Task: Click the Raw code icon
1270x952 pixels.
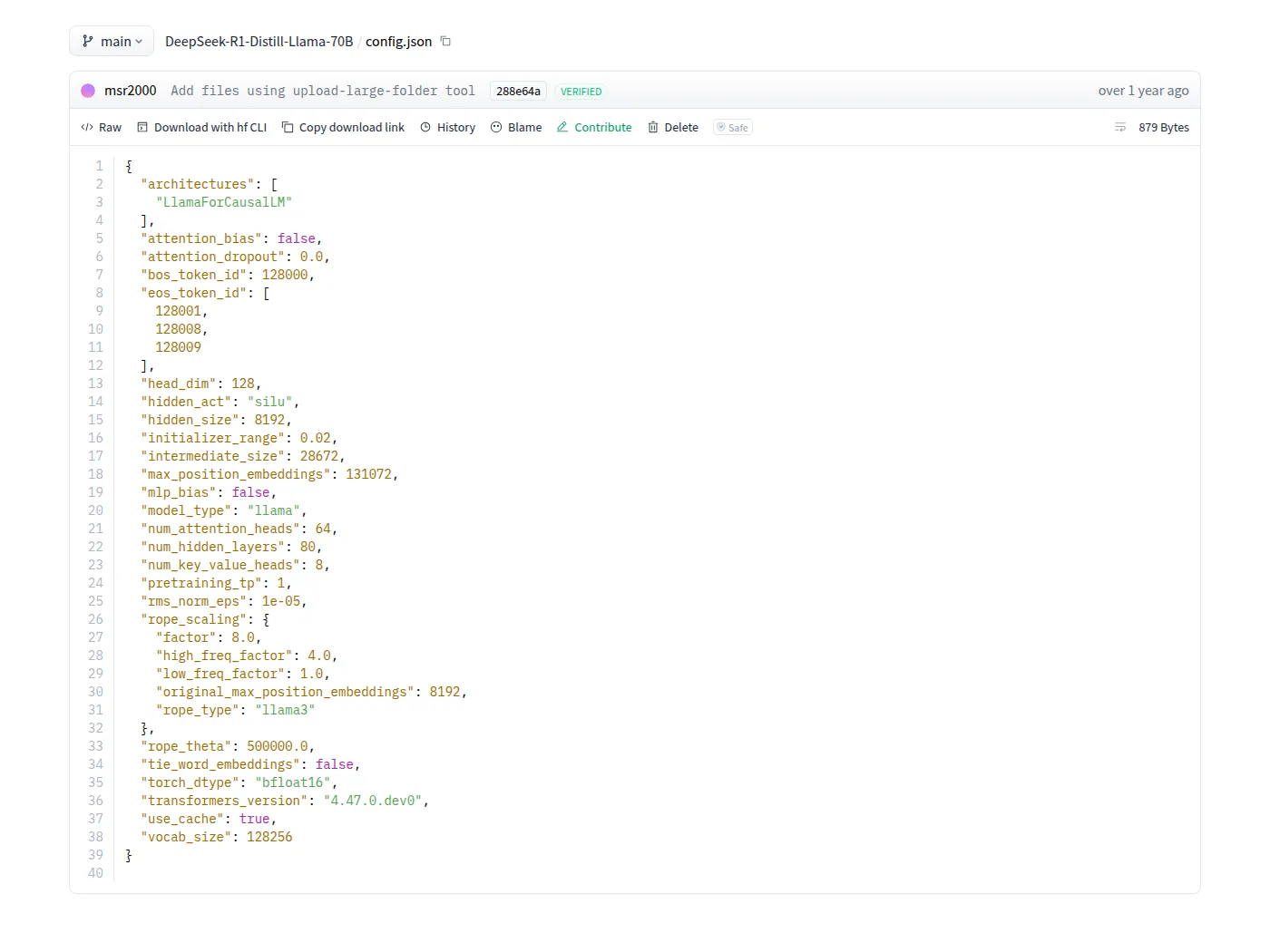Action: click(x=87, y=127)
